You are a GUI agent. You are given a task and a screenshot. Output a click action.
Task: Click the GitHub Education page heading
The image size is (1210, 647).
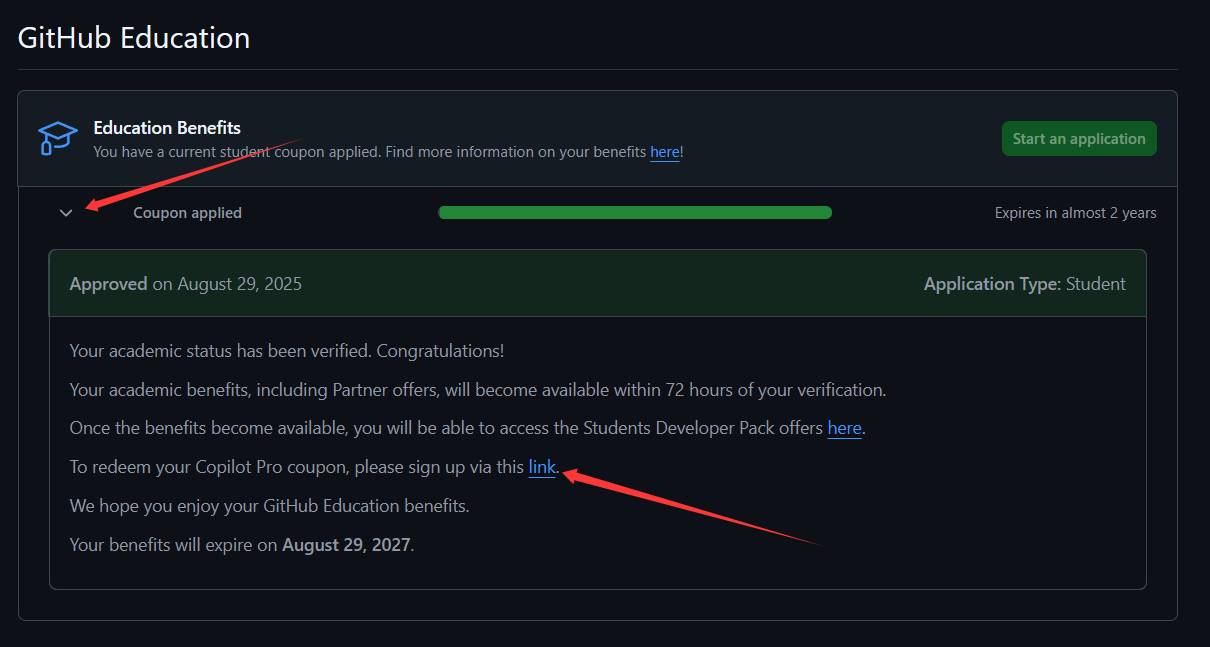[x=134, y=38]
